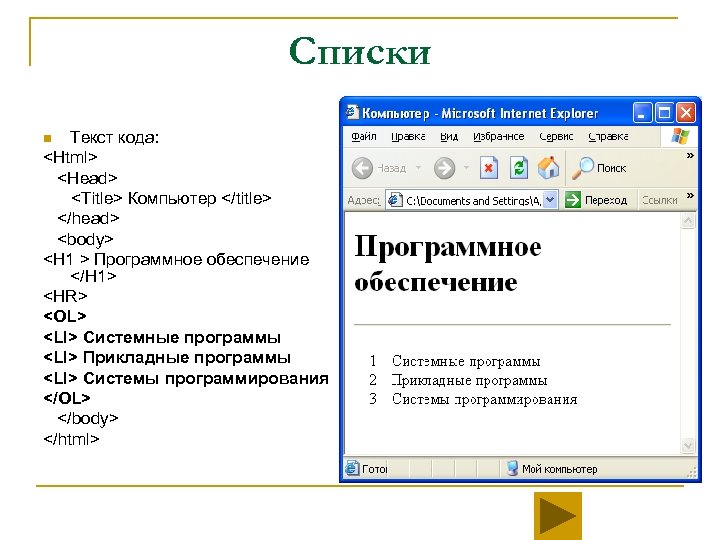Click the Списки slide title
The image size is (720, 540).
360,51
